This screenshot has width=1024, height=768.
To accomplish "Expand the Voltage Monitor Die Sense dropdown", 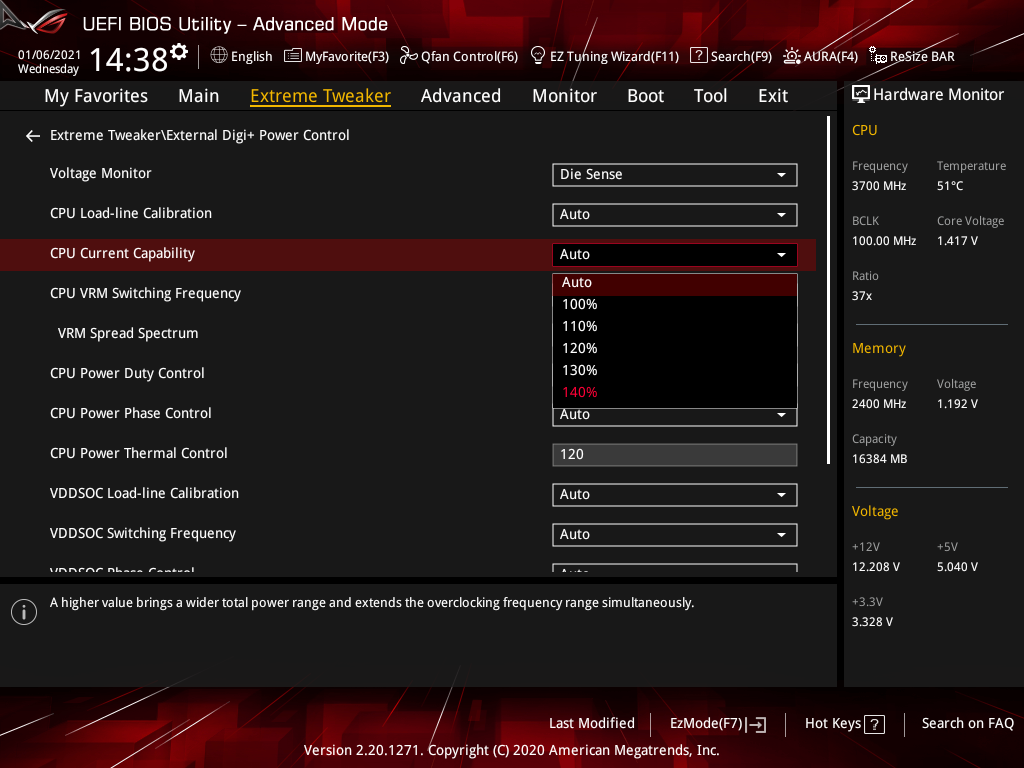I will coord(675,175).
